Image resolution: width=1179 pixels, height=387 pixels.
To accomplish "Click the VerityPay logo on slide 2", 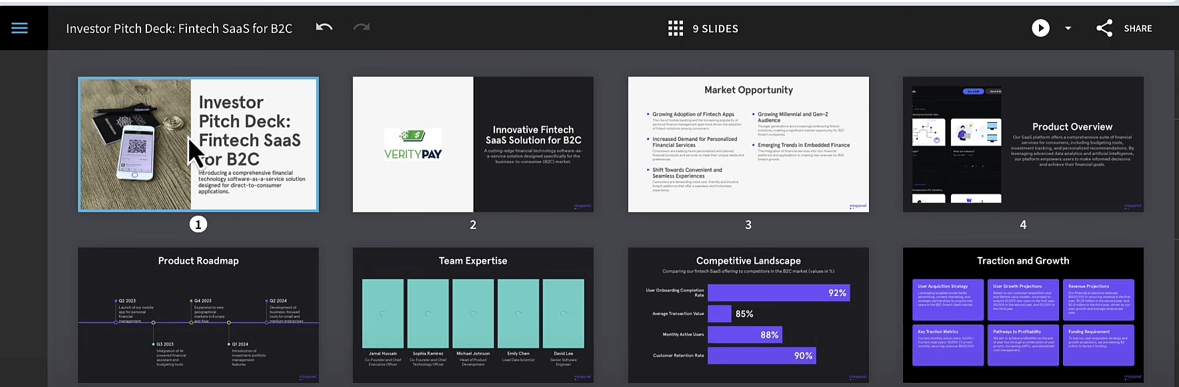I will click(413, 144).
